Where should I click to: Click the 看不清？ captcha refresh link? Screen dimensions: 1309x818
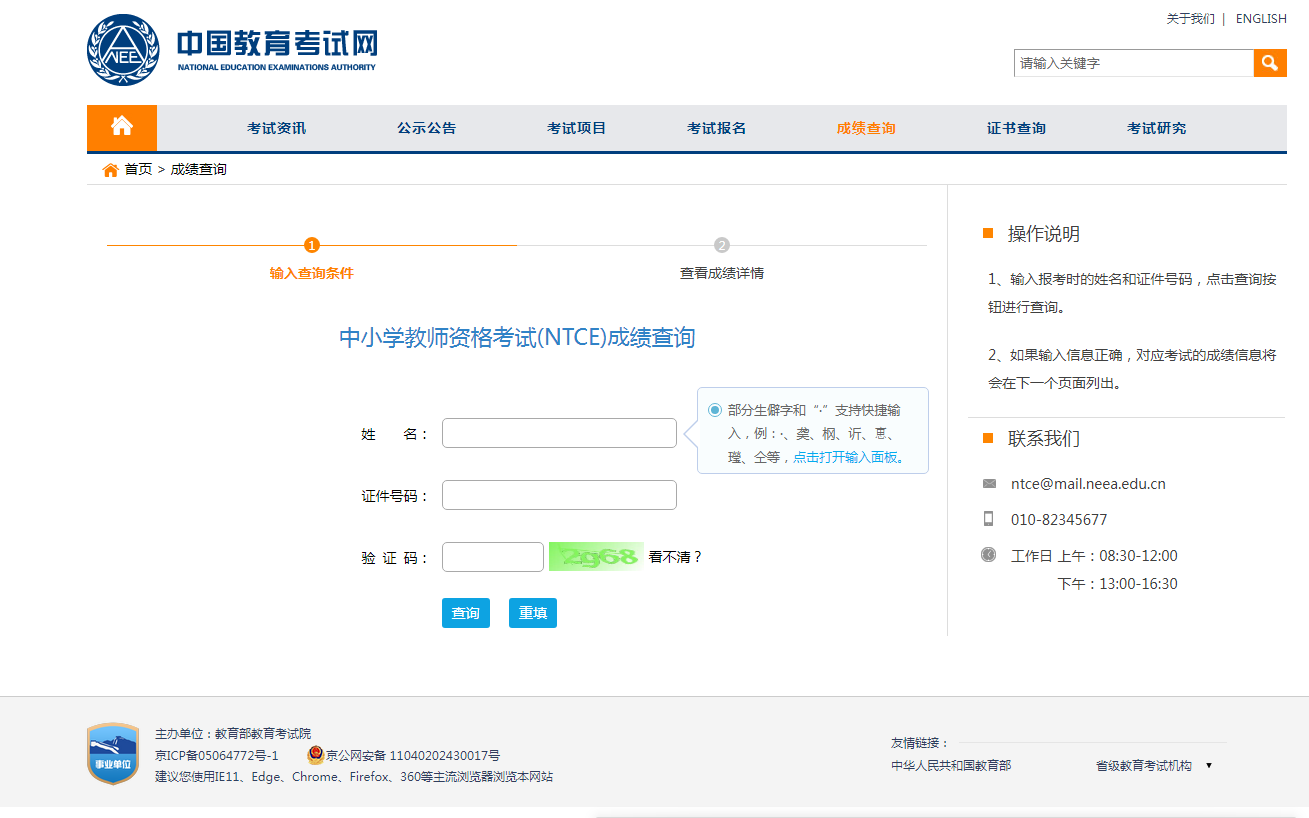(675, 557)
